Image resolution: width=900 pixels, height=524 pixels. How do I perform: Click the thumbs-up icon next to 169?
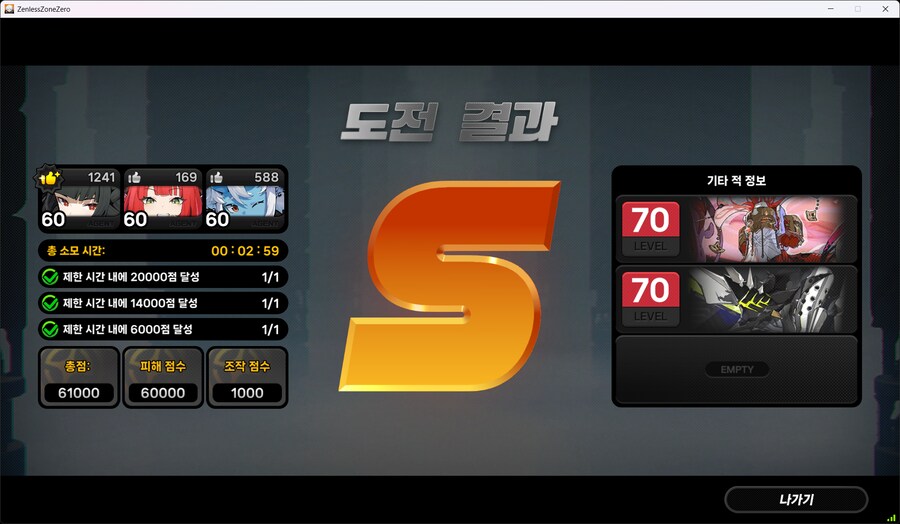point(134,177)
